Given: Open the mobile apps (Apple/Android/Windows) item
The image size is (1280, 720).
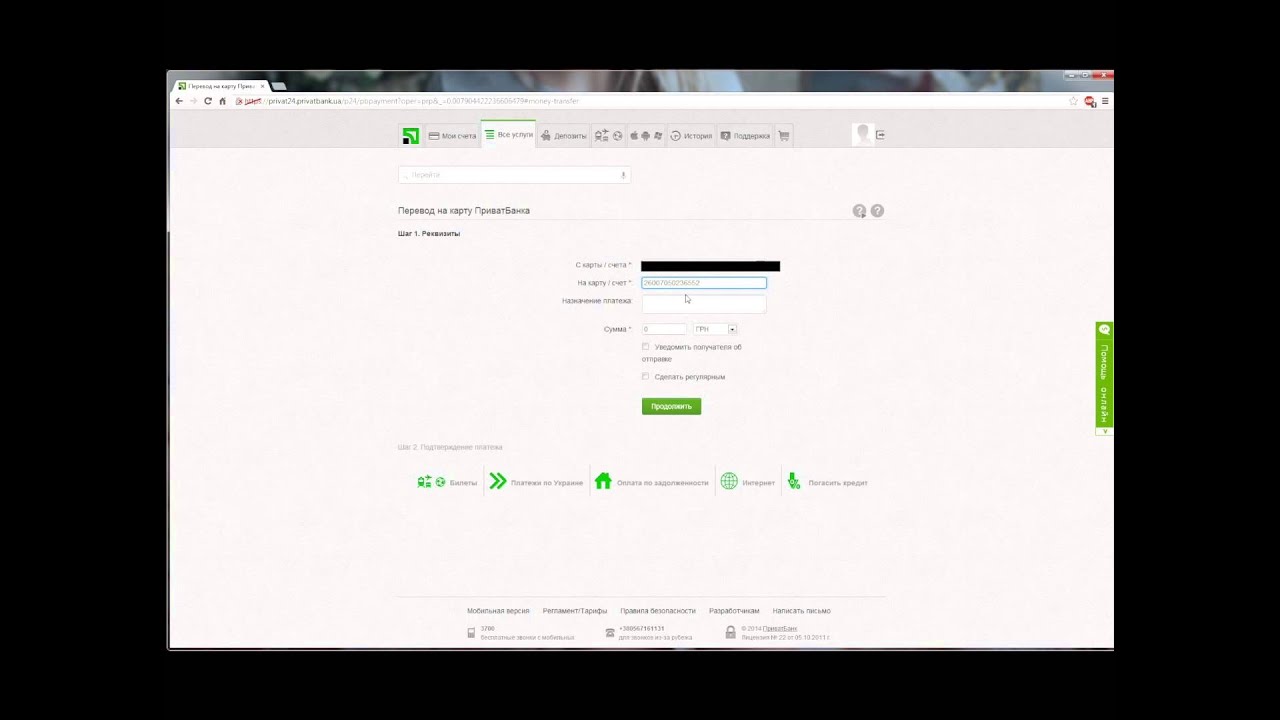Looking at the screenshot, I should (645, 136).
